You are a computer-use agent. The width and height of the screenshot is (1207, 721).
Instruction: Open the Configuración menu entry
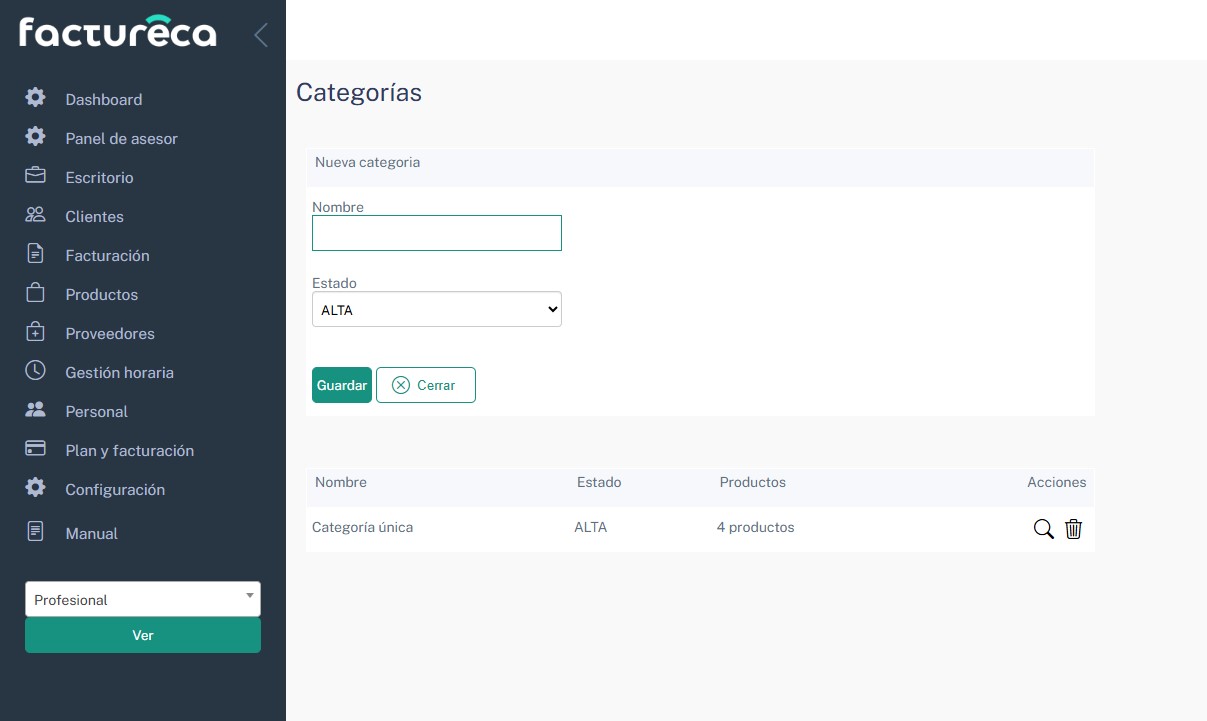(x=115, y=489)
